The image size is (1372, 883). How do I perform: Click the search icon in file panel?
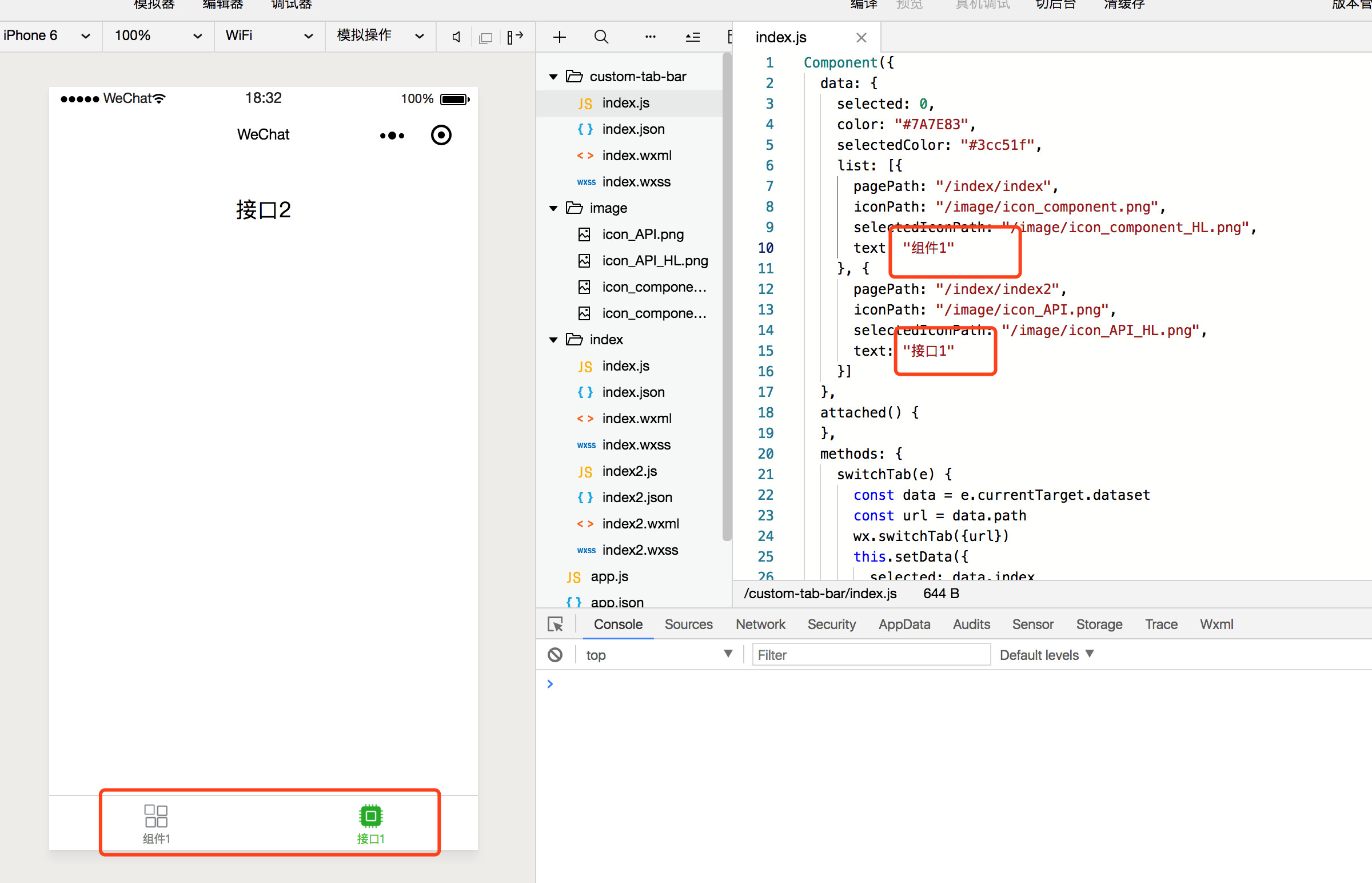coord(601,37)
